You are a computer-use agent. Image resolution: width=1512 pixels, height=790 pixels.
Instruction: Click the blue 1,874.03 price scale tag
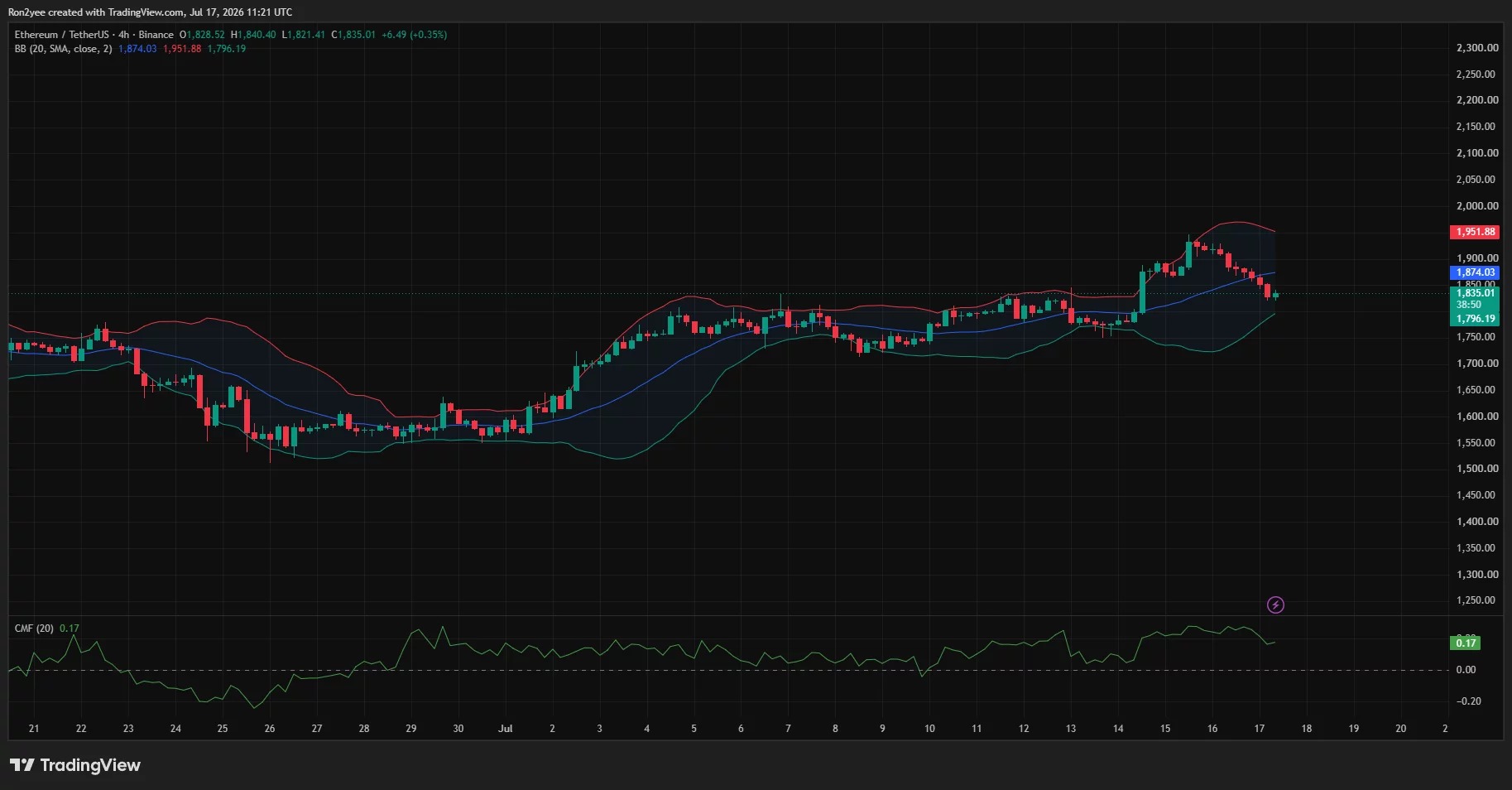click(x=1476, y=272)
